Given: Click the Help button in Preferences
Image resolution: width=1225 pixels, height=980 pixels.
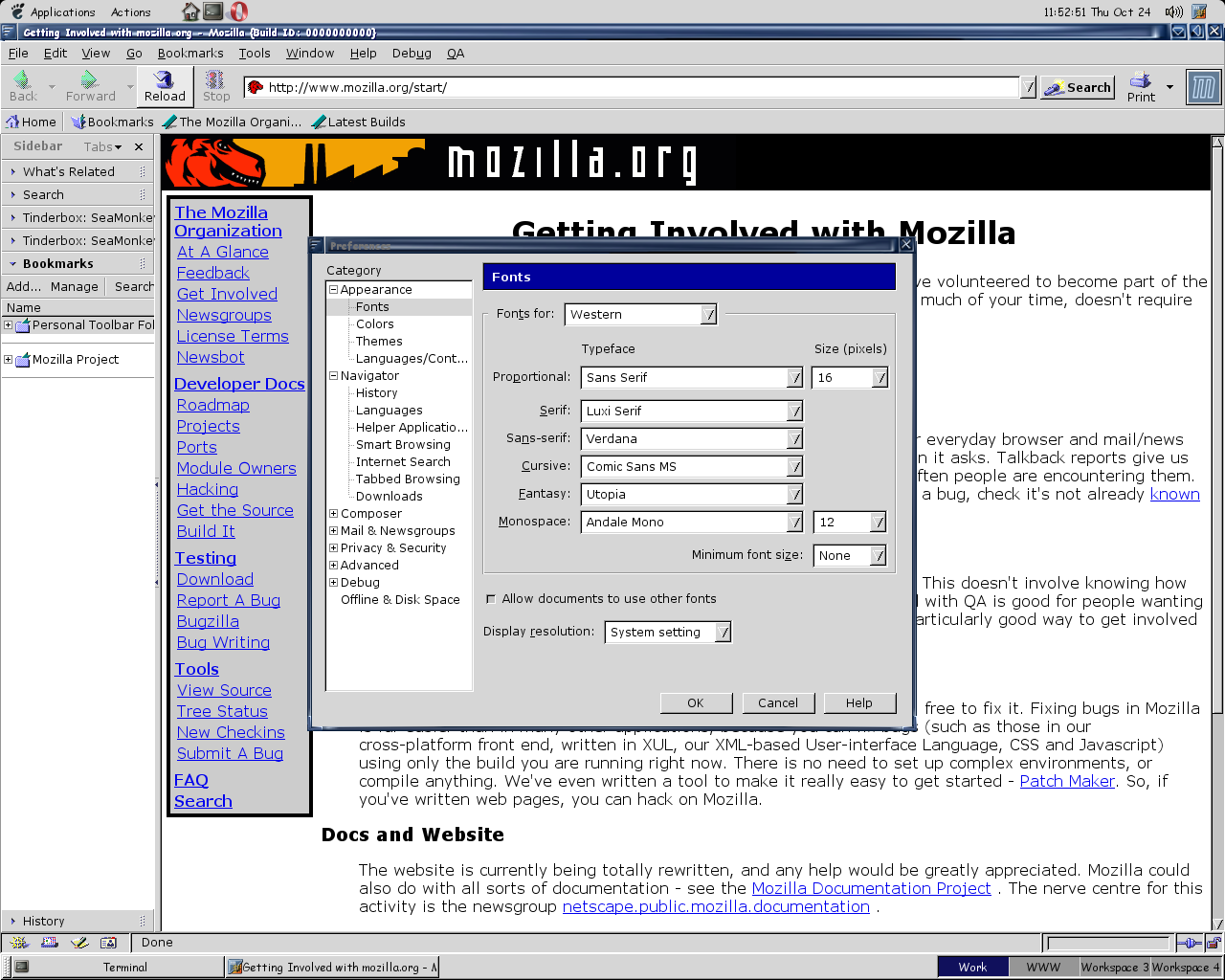Looking at the screenshot, I should [x=859, y=702].
